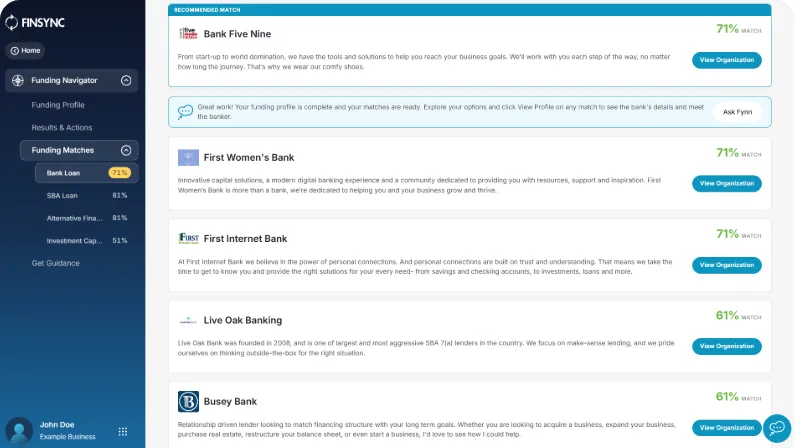
Task: View Organization for First Internet Bank
Action: pyautogui.click(x=727, y=265)
